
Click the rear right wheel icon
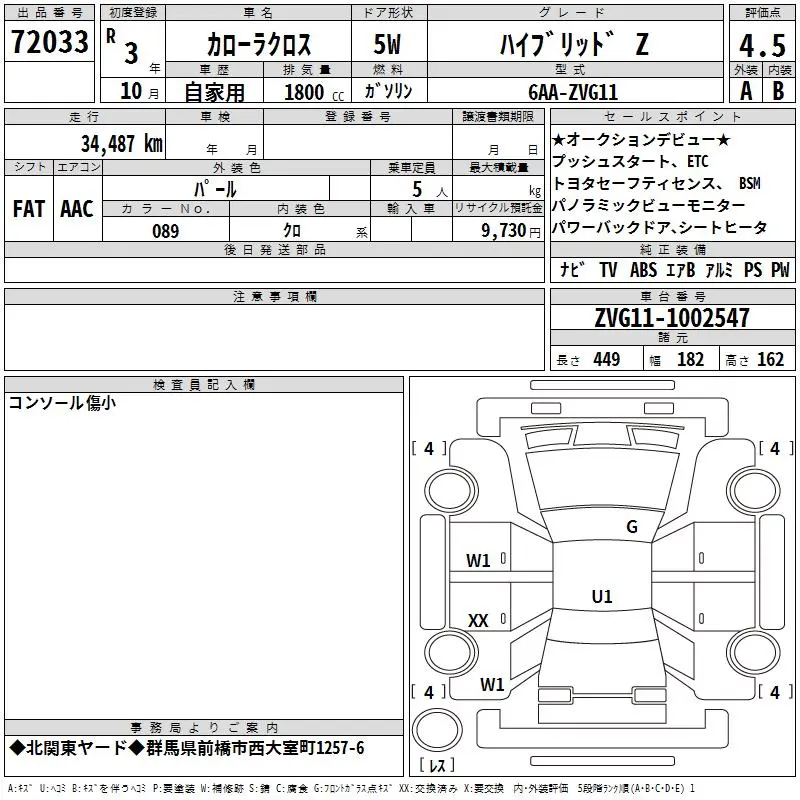[x=754, y=652]
